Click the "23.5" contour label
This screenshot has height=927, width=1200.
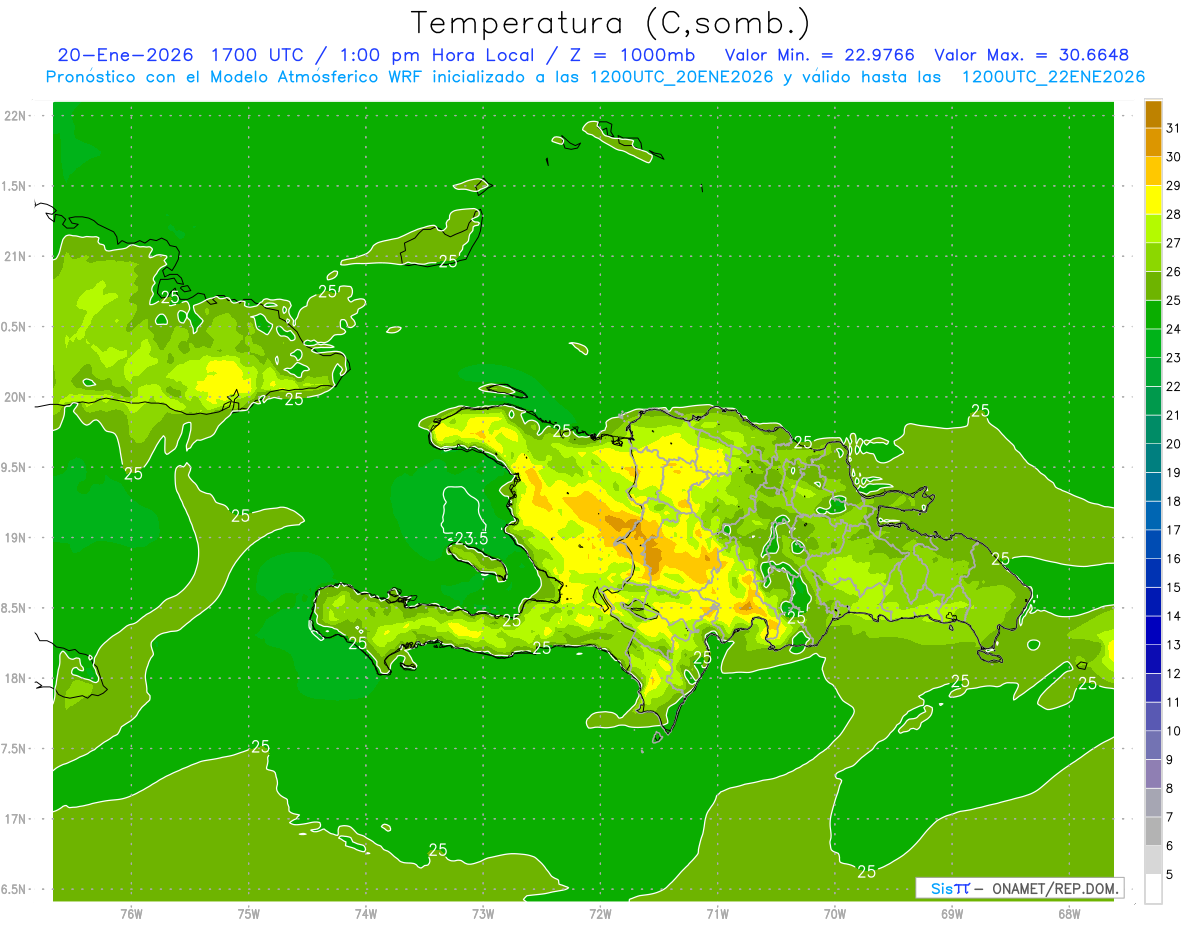click(x=470, y=538)
